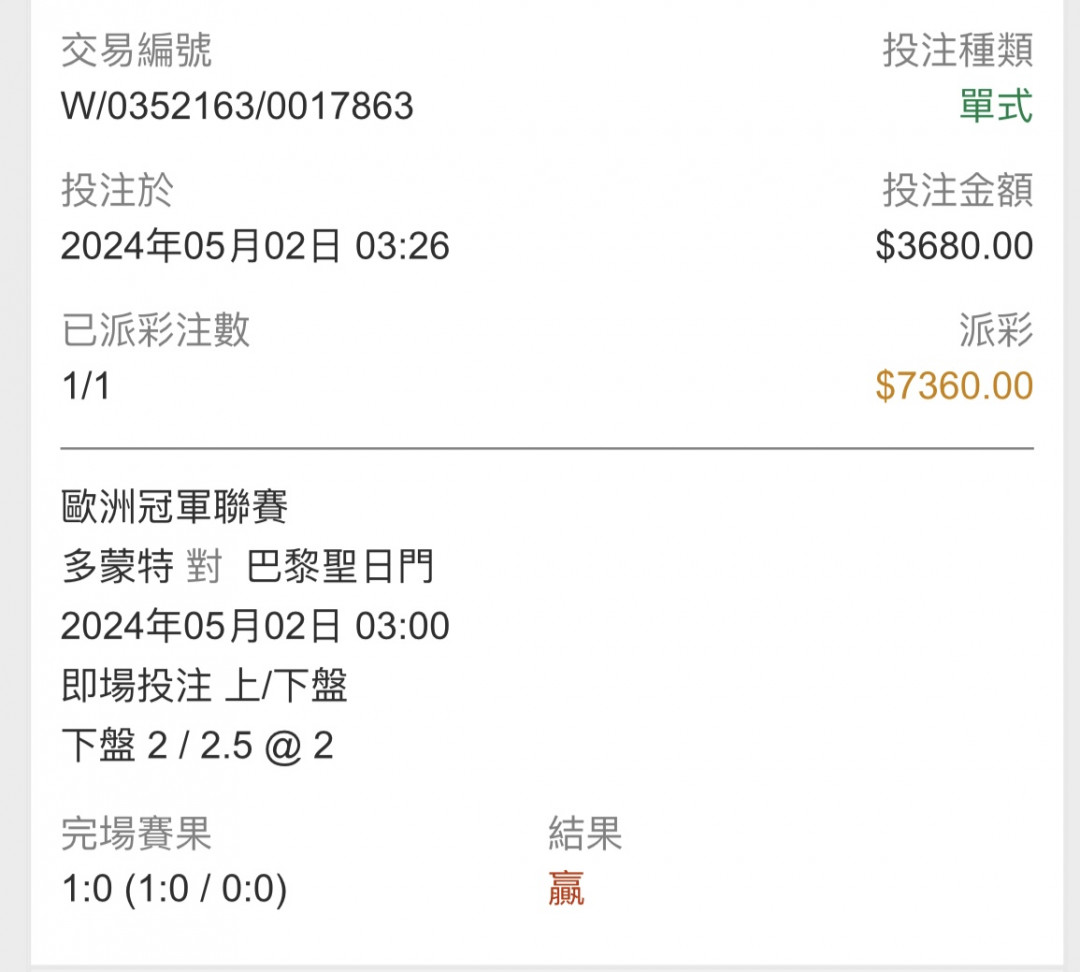
Task: Click the 交易編號 label
Action: [136, 50]
